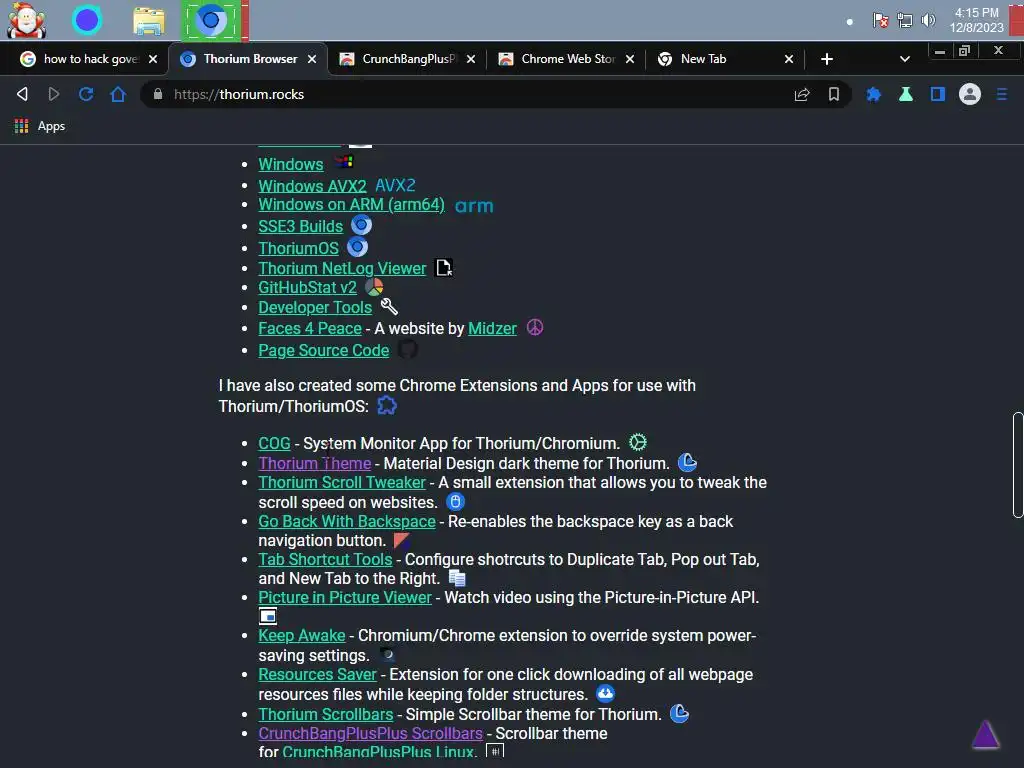This screenshot has height=768, width=1024.
Task: Click the Thorium logo beside SSE3 Builds
Action: click(361, 225)
